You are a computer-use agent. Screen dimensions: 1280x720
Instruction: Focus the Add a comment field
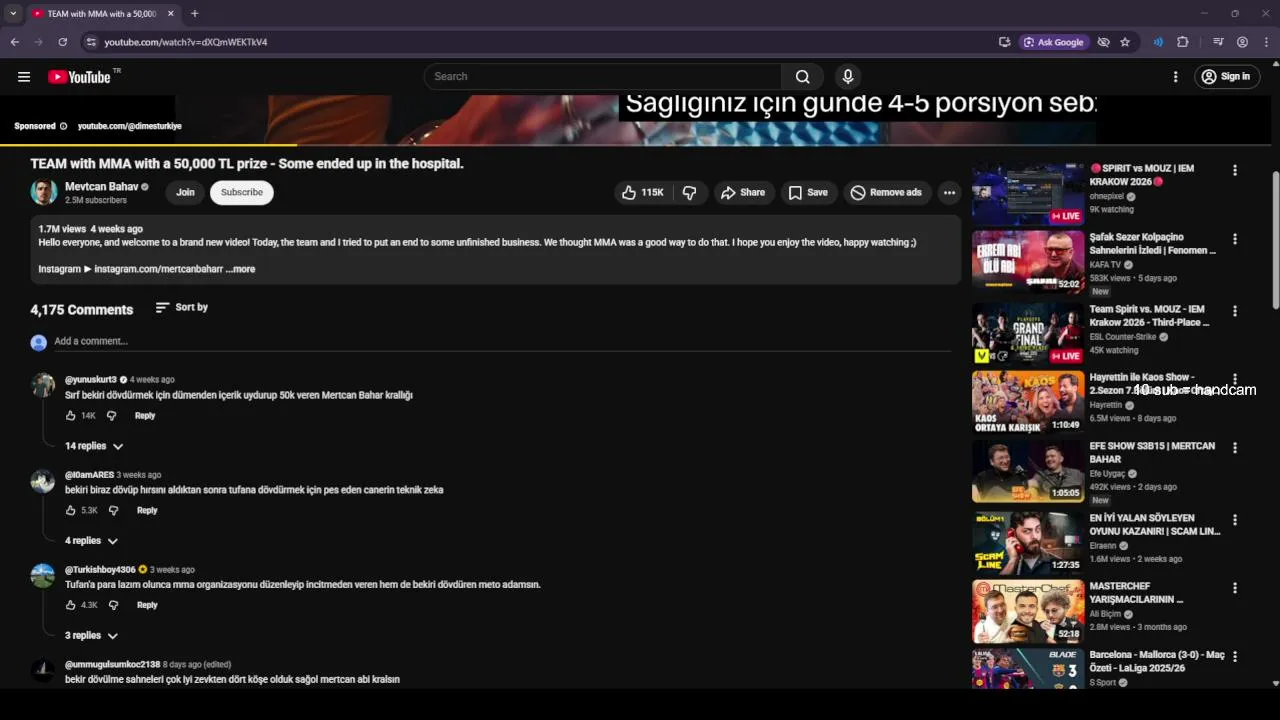(x=500, y=342)
